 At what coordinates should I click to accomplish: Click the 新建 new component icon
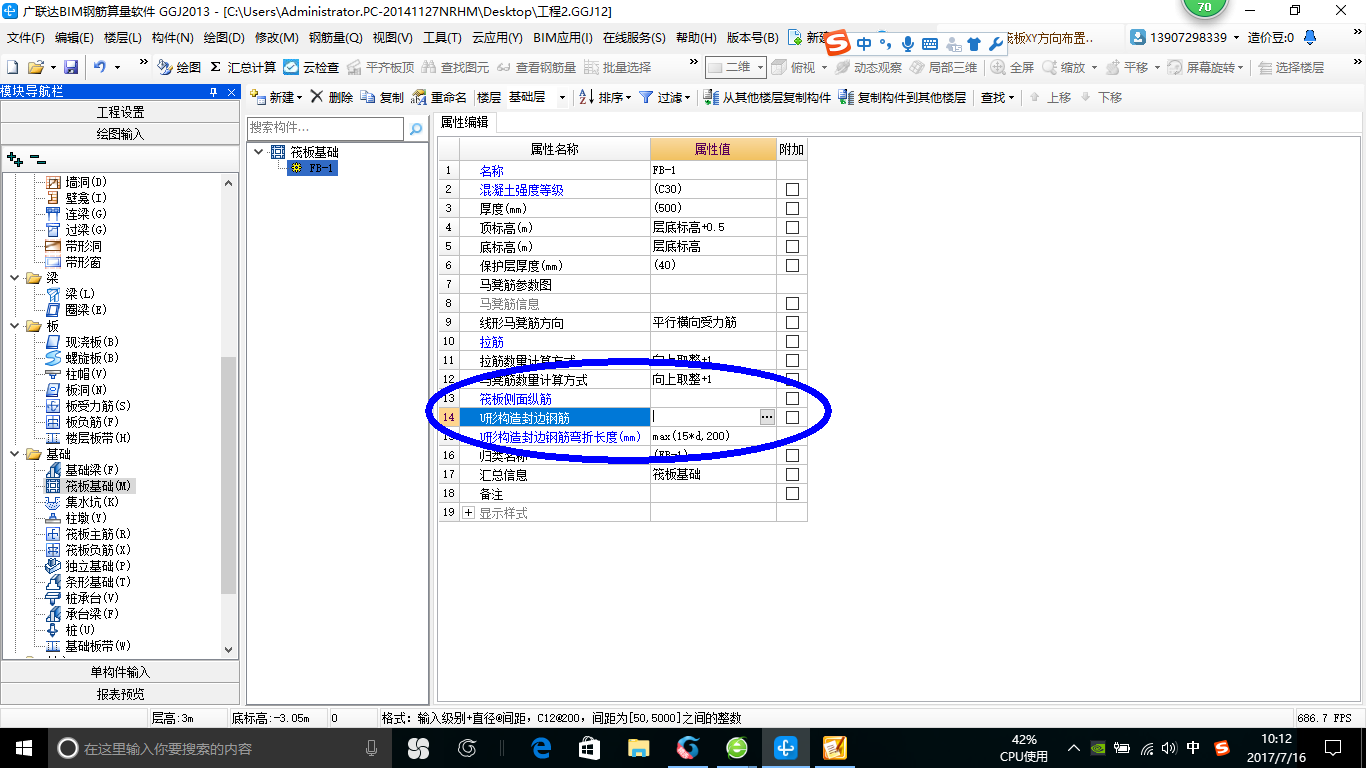[x=257, y=97]
